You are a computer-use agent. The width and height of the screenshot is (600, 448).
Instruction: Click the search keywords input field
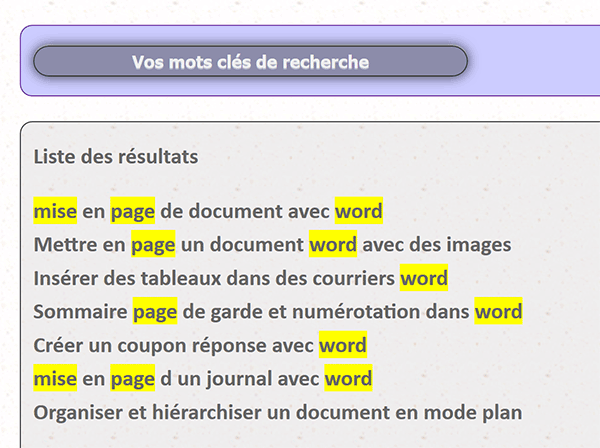coord(251,62)
